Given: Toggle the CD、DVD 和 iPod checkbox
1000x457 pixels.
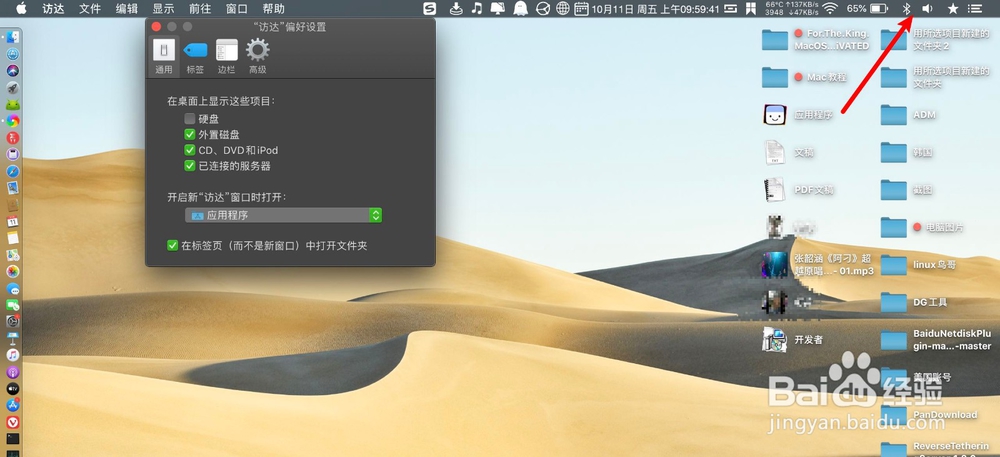Looking at the screenshot, I should (189, 150).
